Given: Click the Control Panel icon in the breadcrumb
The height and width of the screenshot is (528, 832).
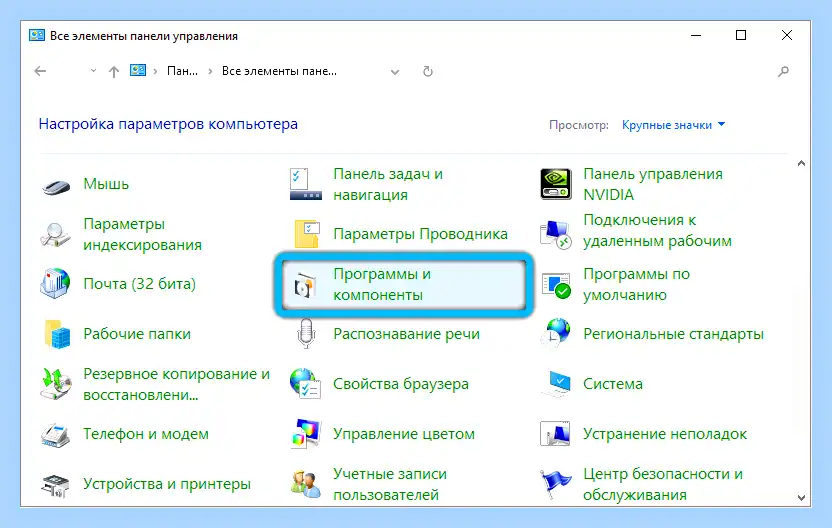Looking at the screenshot, I should click(138, 70).
